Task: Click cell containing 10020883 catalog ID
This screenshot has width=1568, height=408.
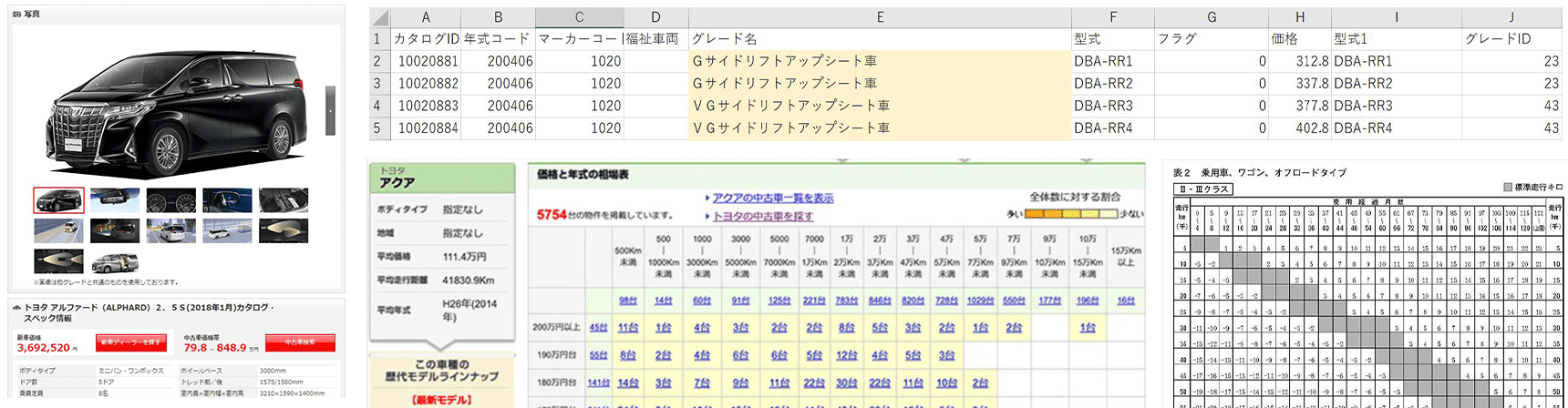Action: (x=428, y=106)
